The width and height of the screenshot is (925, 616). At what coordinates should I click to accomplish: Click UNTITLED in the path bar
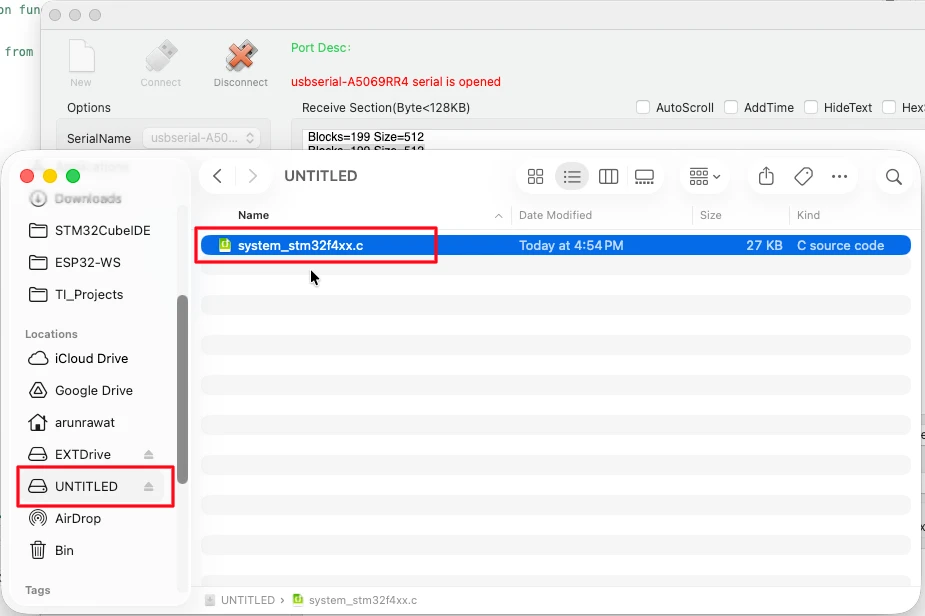(x=247, y=600)
